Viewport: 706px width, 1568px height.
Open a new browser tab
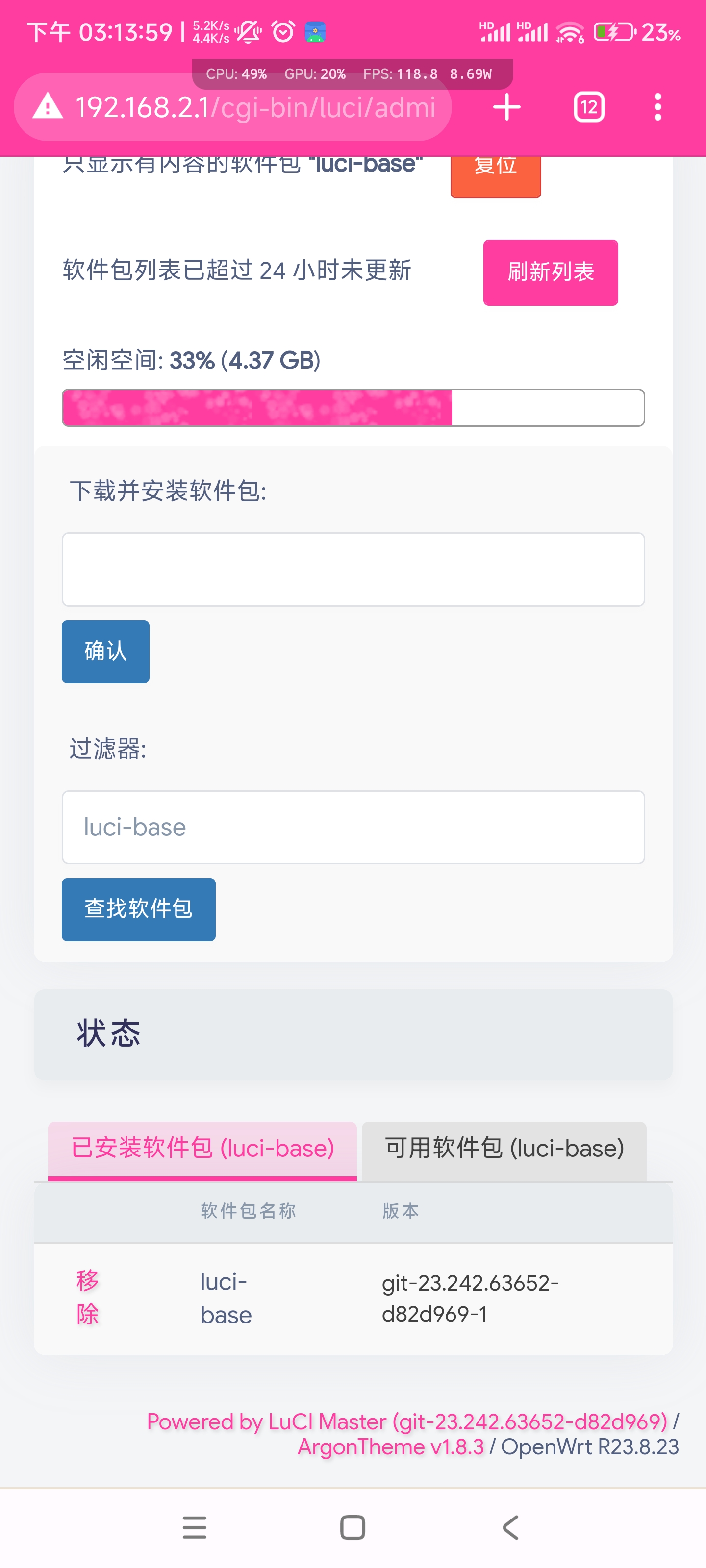tap(506, 107)
